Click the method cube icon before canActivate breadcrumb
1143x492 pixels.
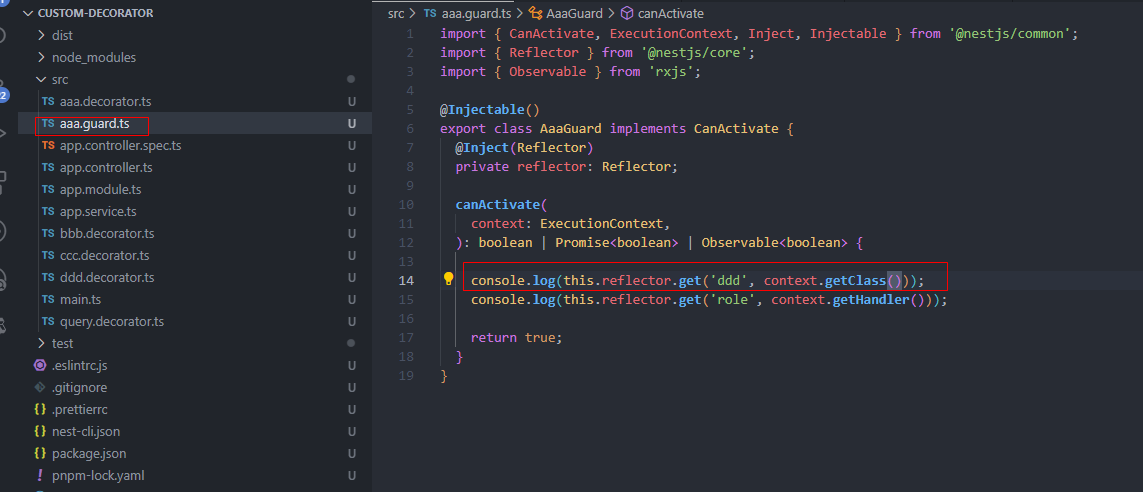626,13
